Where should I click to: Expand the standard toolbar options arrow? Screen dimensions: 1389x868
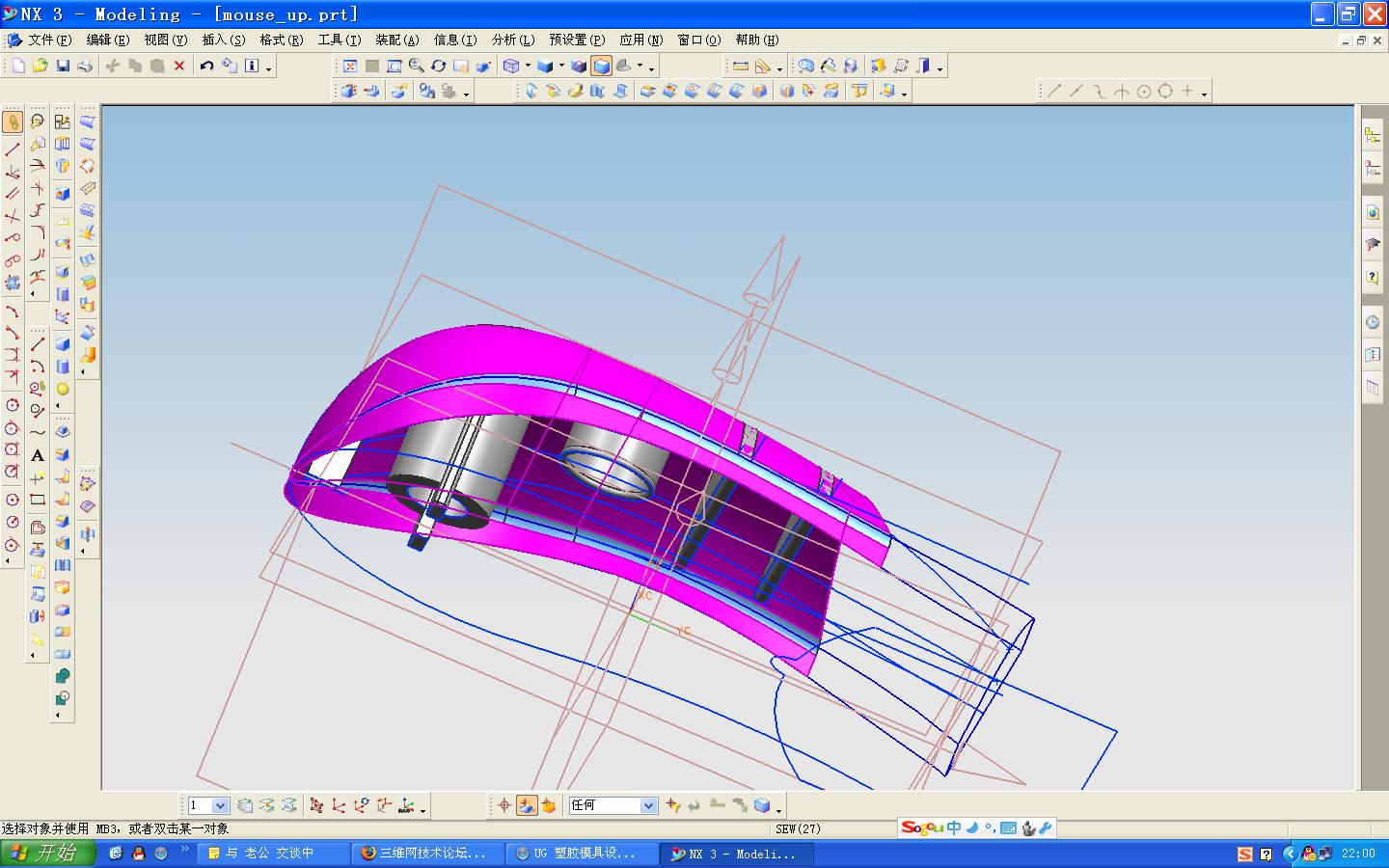click(269, 68)
